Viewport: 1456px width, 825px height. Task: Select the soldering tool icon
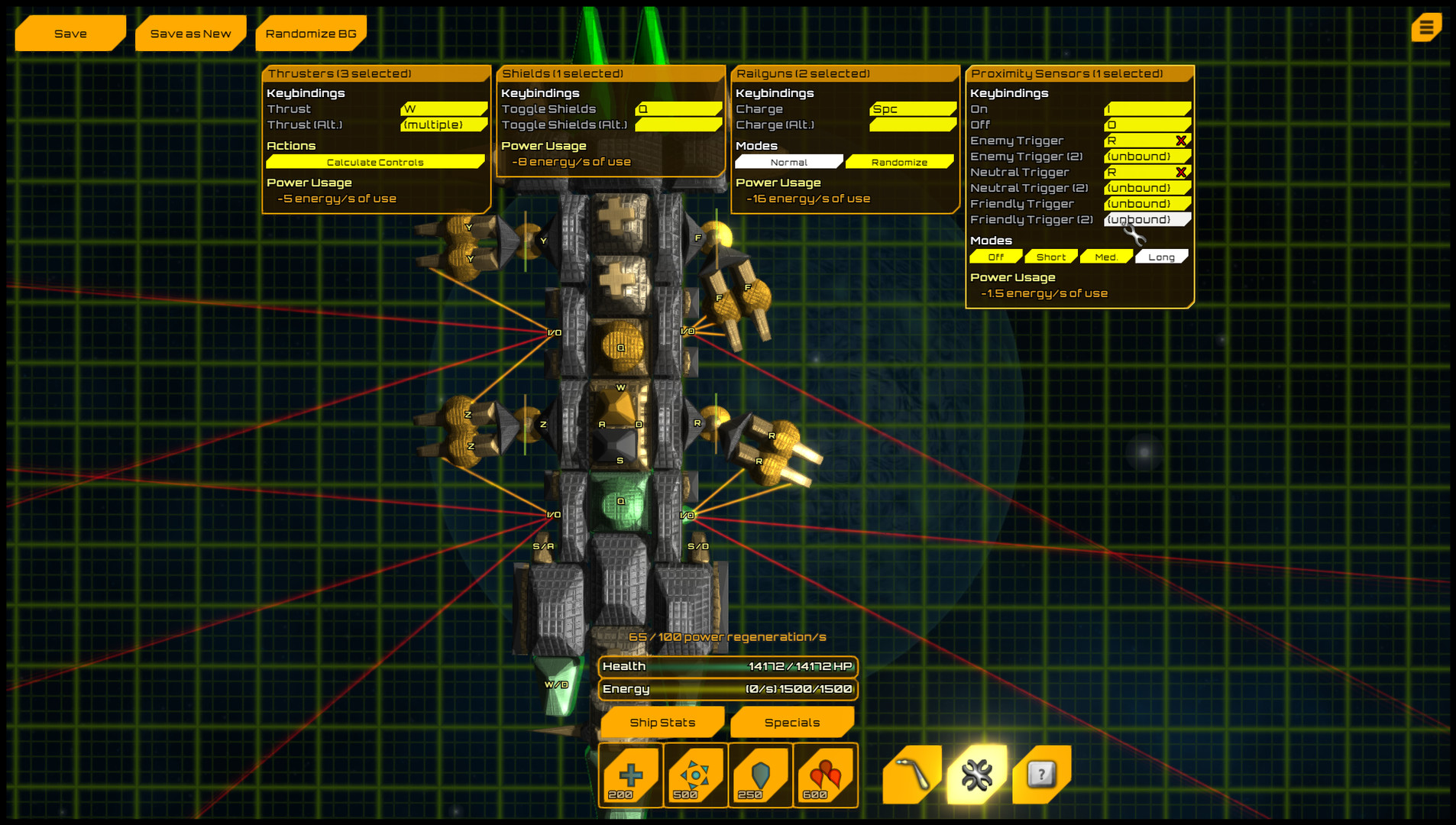(911, 775)
